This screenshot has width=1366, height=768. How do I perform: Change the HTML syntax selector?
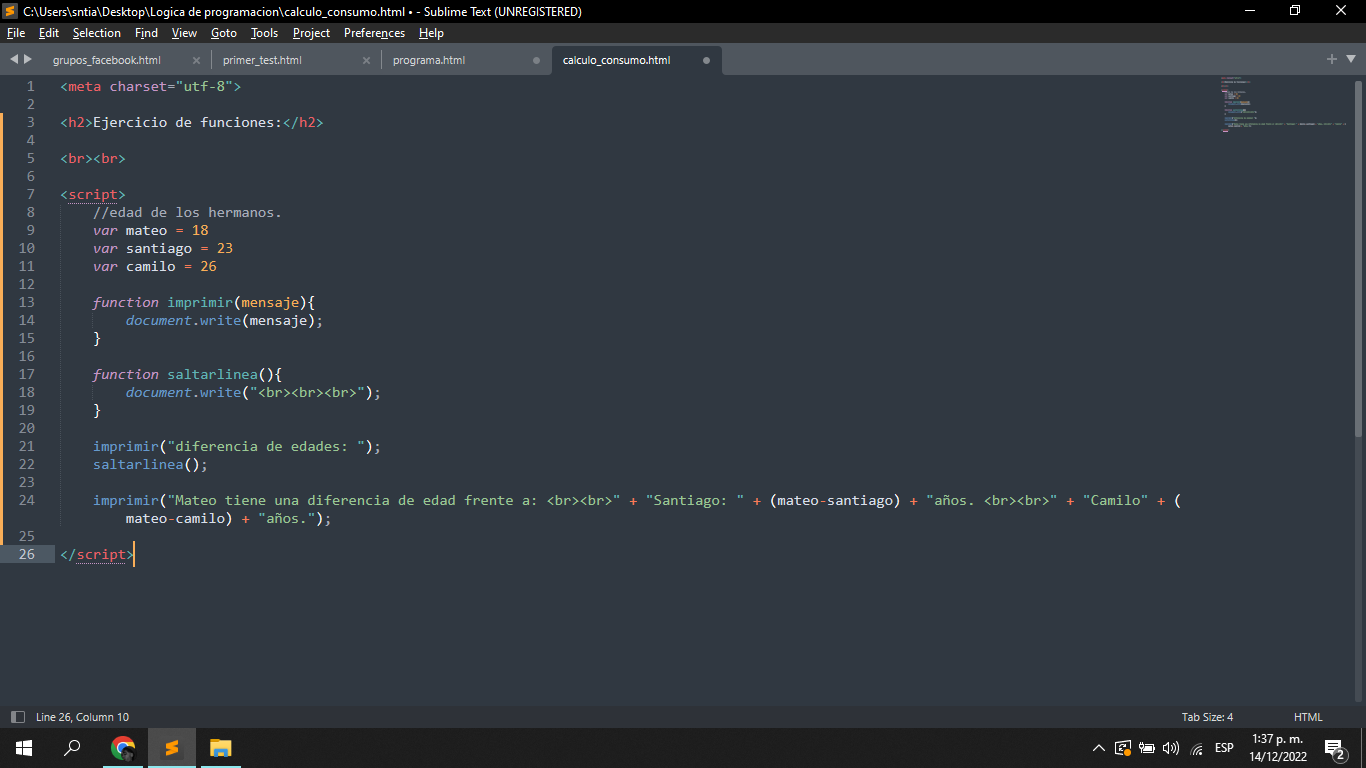coord(1308,717)
